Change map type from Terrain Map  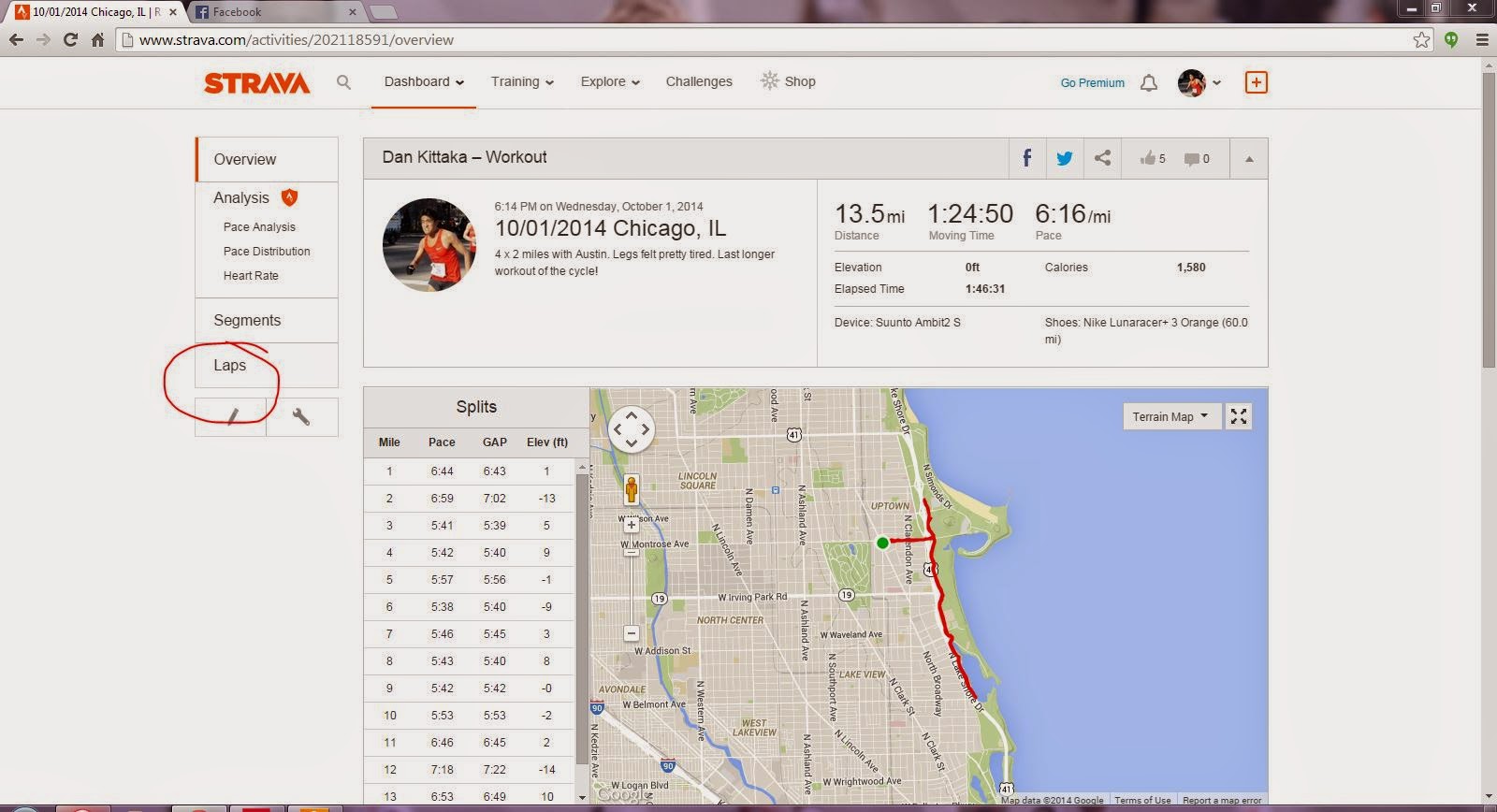point(1170,416)
